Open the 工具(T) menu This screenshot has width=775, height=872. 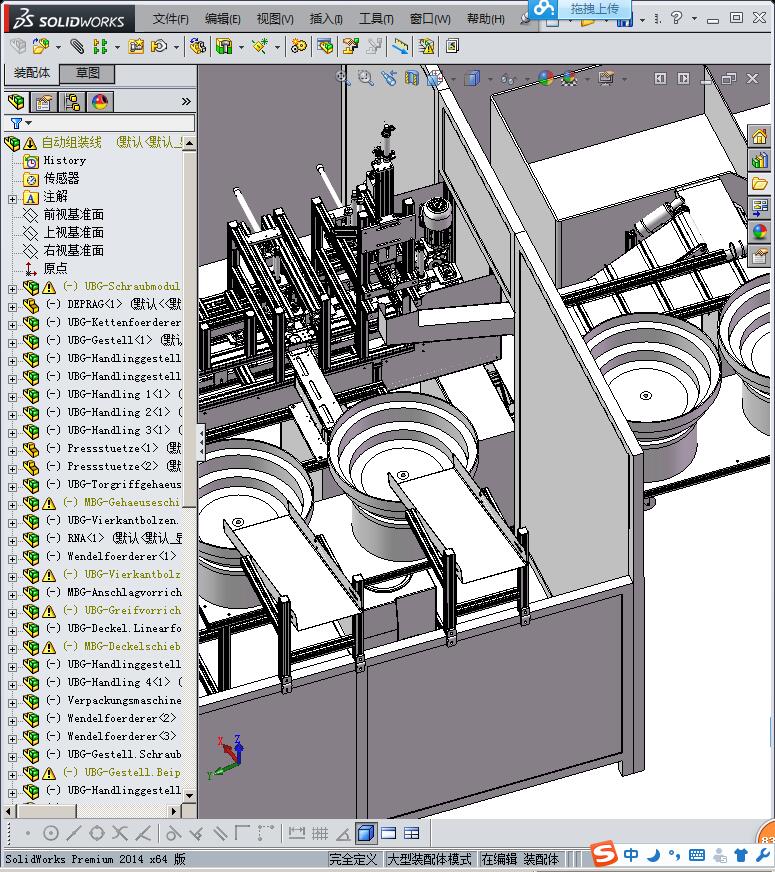point(376,19)
